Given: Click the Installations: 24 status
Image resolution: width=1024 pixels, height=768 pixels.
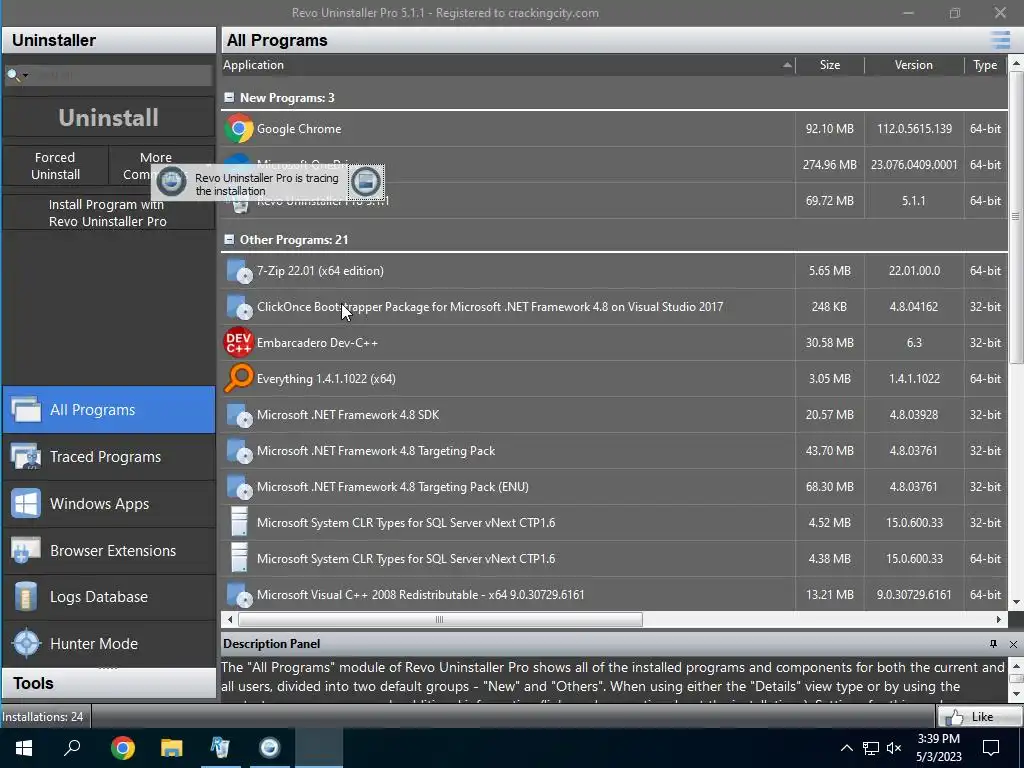Looking at the screenshot, I should click(43, 716).
